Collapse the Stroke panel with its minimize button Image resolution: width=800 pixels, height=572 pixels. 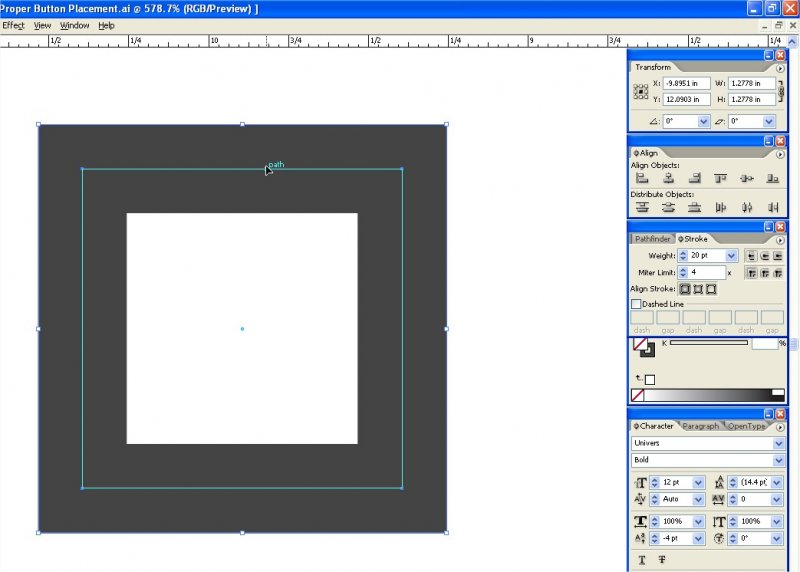coord(768,227)
